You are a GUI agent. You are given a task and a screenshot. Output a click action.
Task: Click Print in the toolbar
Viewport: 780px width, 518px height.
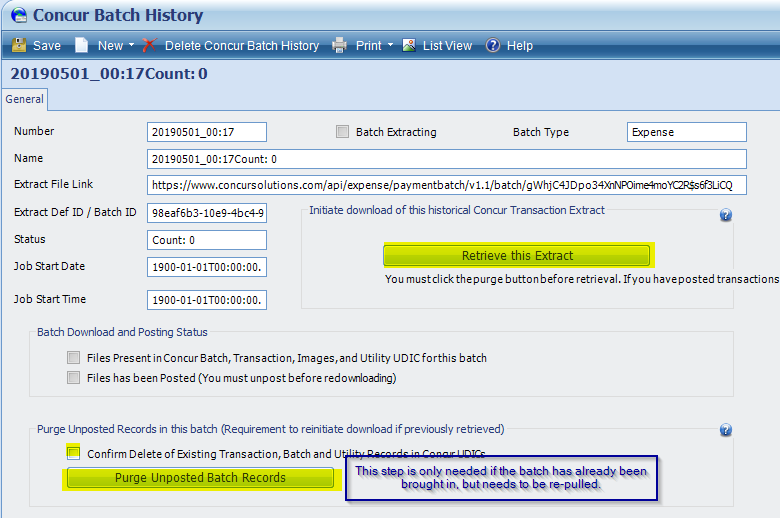pos(369,46)
